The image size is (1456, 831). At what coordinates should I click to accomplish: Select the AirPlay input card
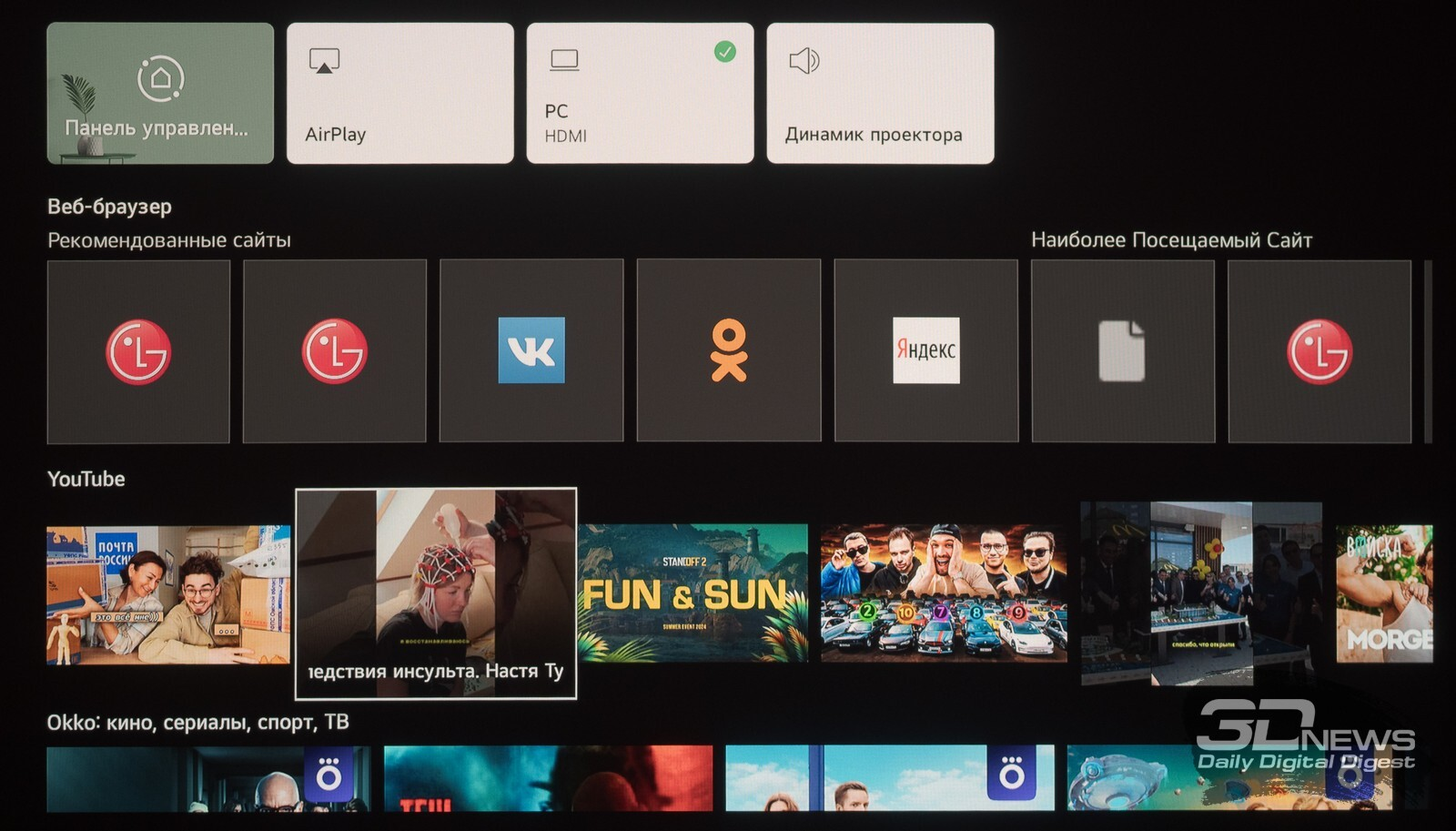click(400, 94)
